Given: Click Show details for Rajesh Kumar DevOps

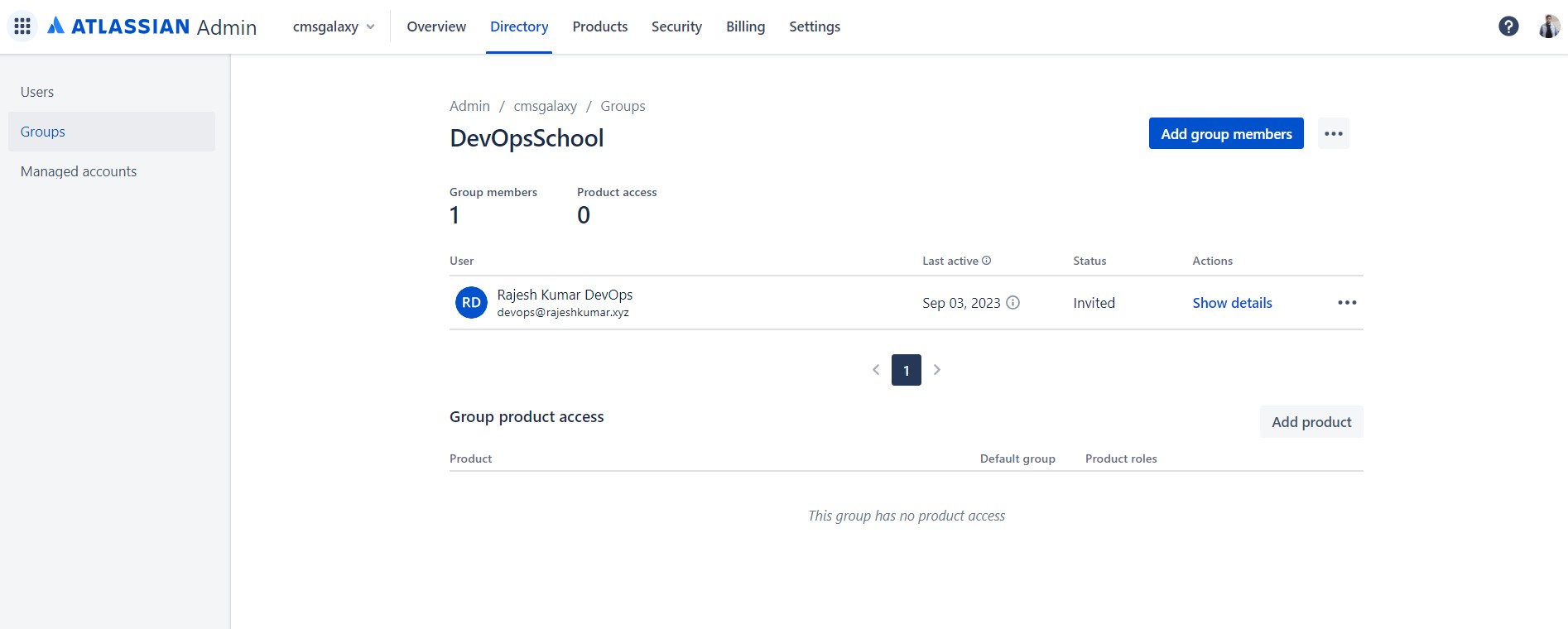Looking at the screenshot, I should pyautogui.click(x=1232, y=303).
